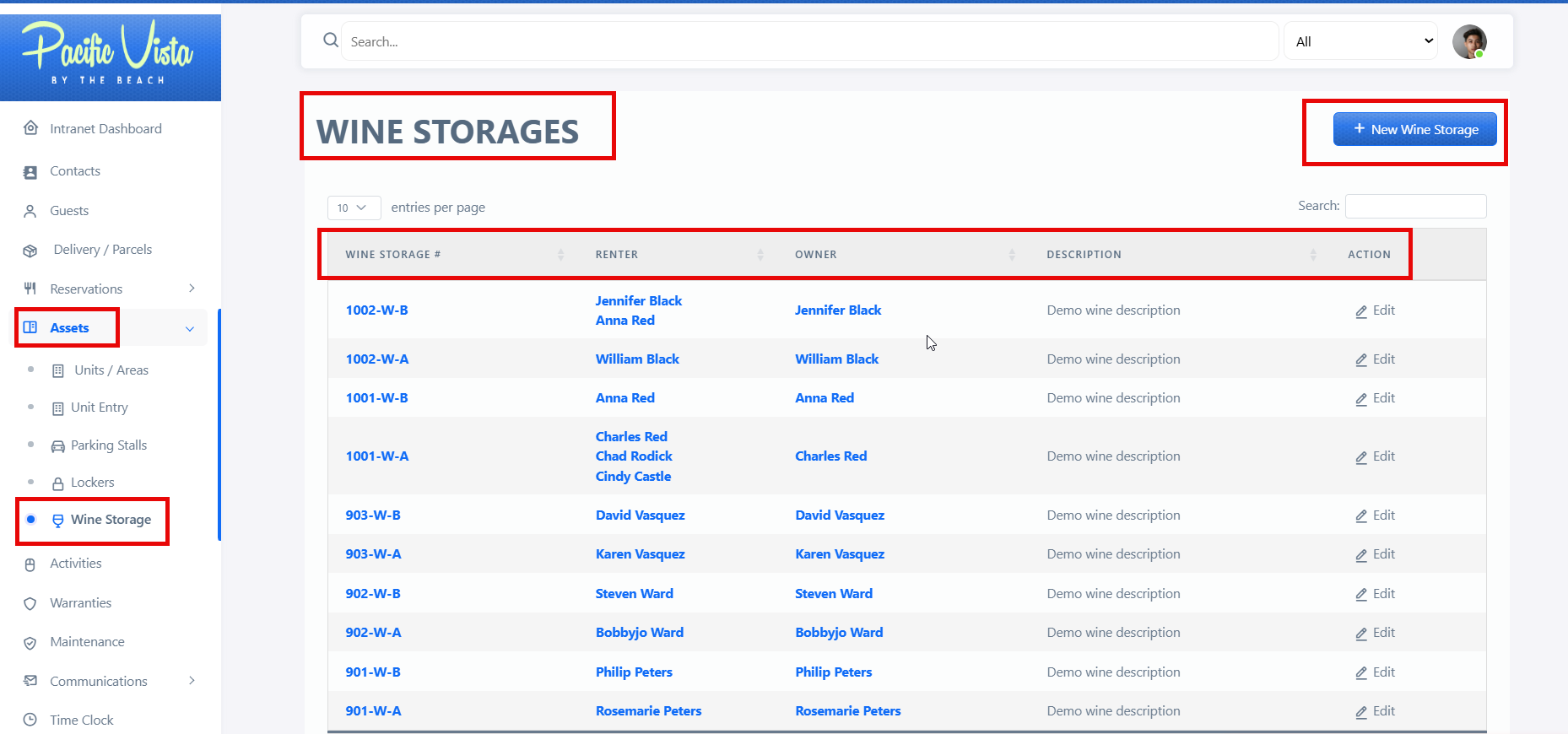Click the Units / Areas building icon
Viewport: 1568px width, 734px height.
coord(58,370)
